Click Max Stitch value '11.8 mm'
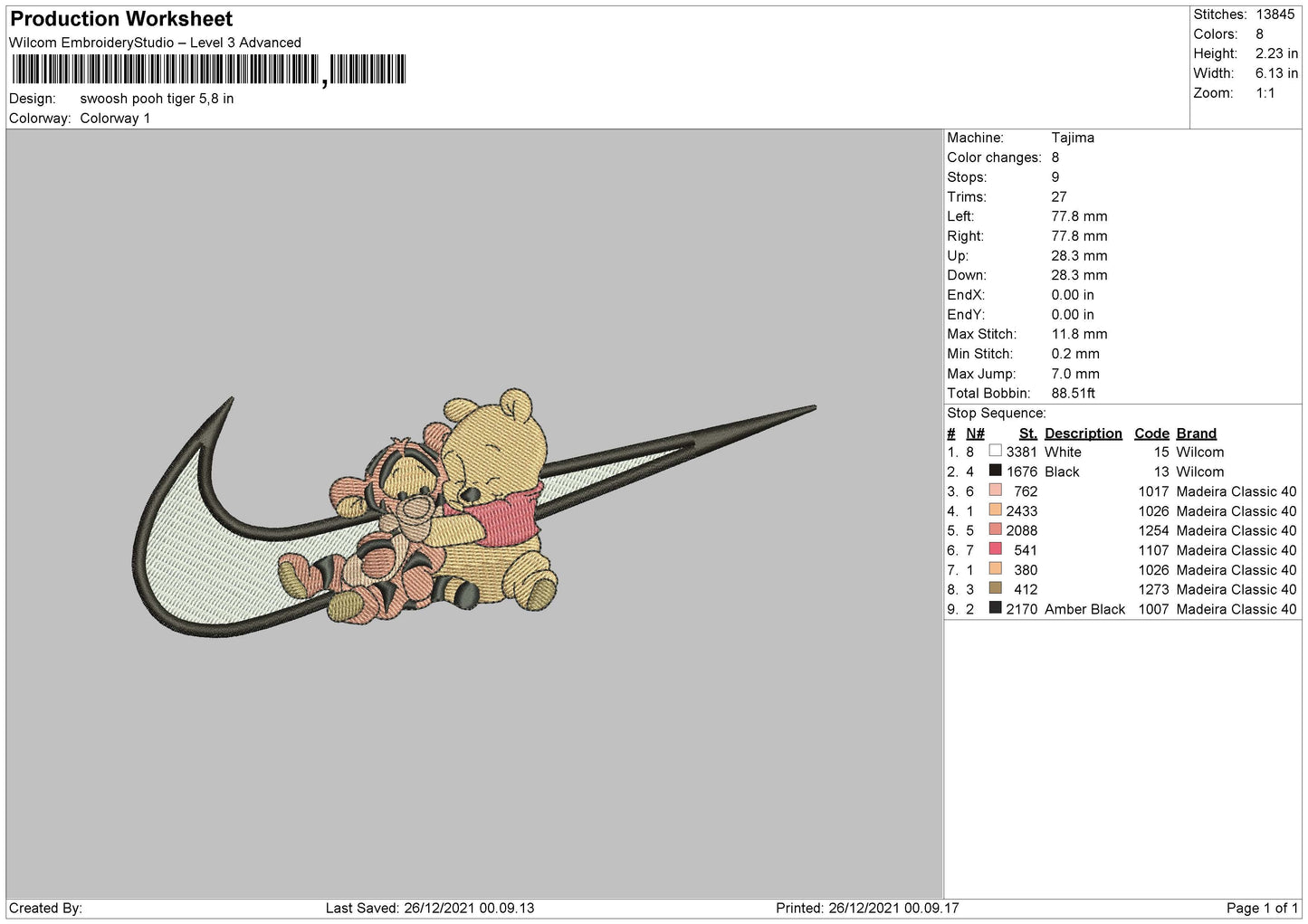 tap(1079, 334)
